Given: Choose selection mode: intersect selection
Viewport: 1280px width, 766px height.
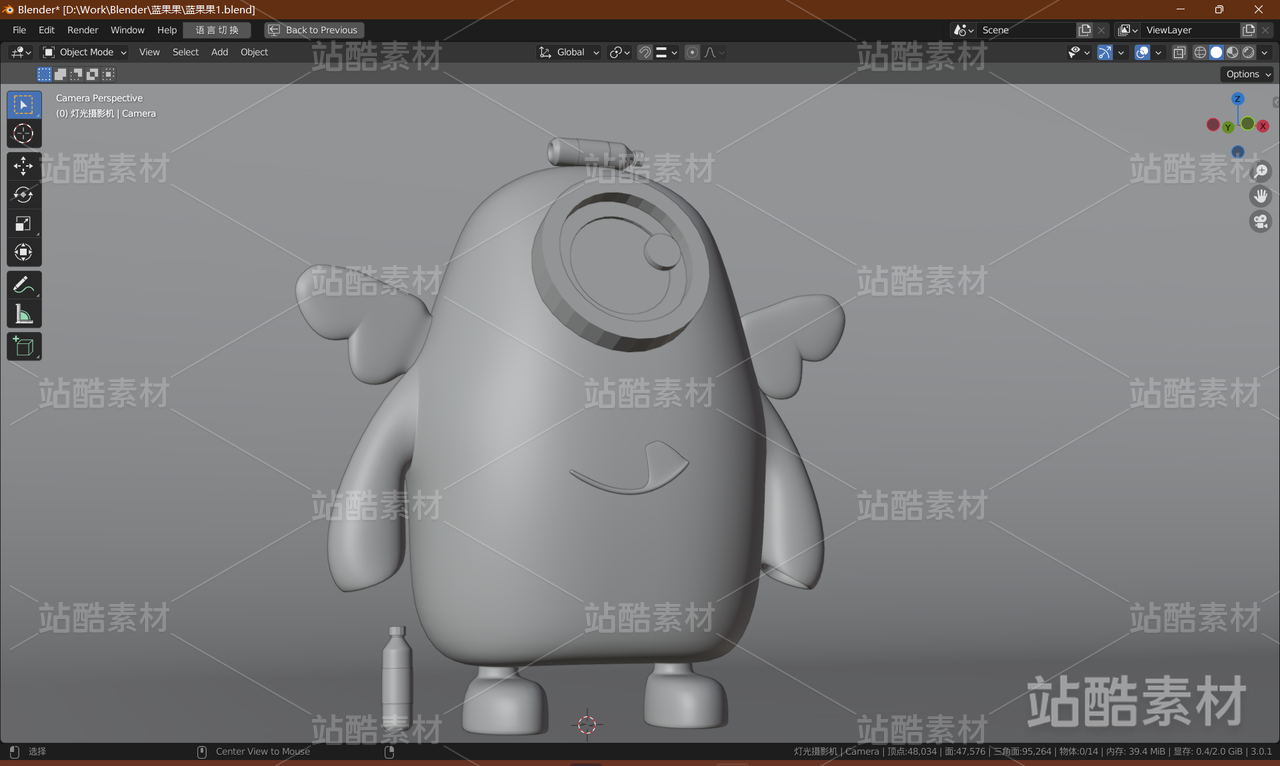Looking at the screenshot, I should 108,74.
